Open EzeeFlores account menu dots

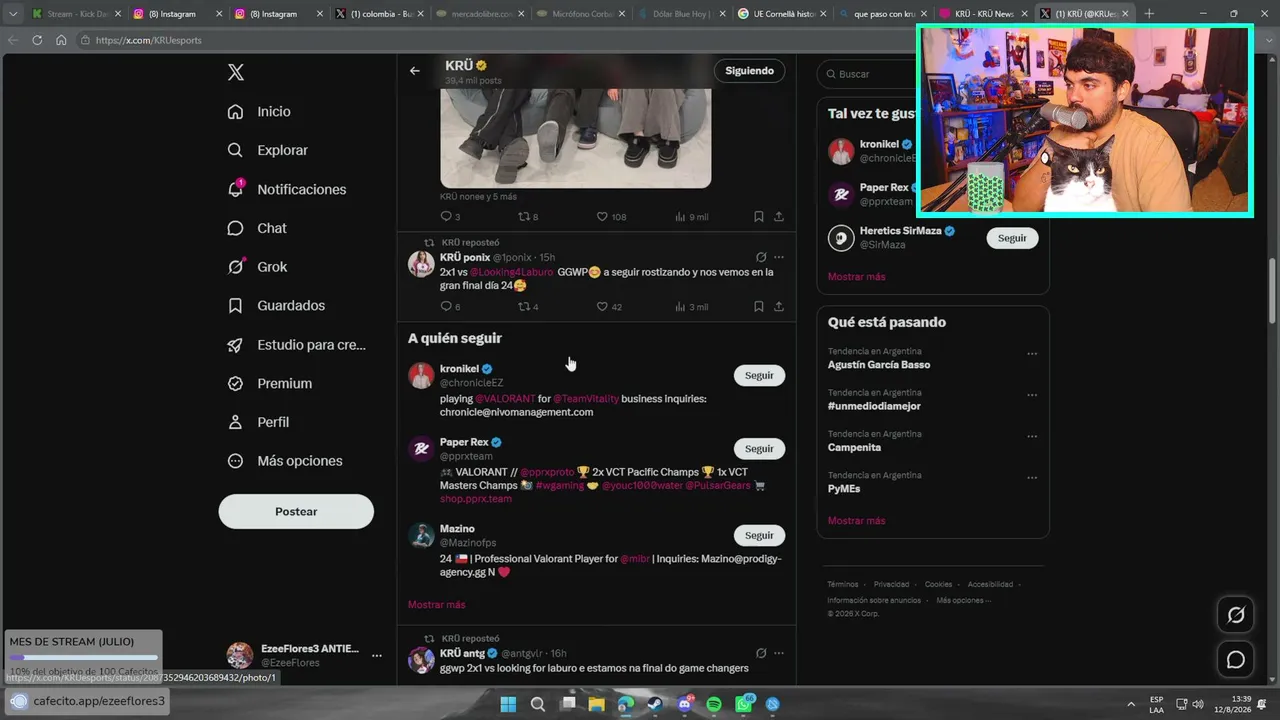[x=377, y=656]
